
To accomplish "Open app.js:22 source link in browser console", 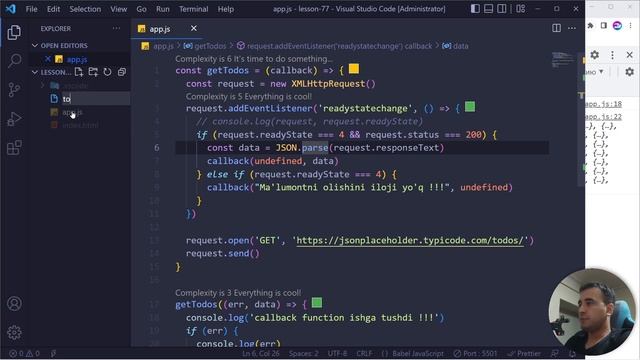I will click(604, 117).
